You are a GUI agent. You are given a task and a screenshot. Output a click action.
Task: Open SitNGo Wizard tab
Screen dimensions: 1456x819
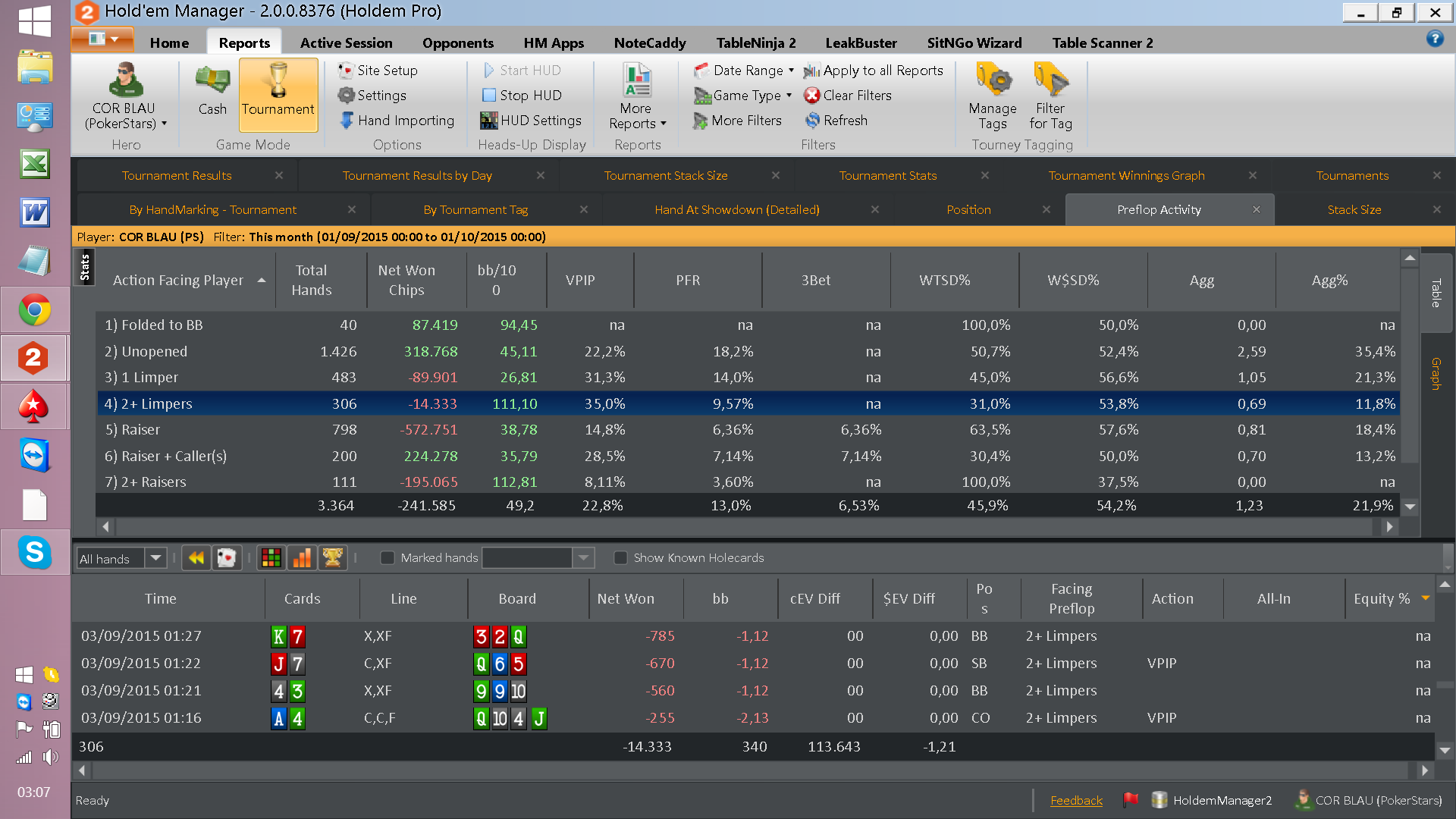coord(974,43)
